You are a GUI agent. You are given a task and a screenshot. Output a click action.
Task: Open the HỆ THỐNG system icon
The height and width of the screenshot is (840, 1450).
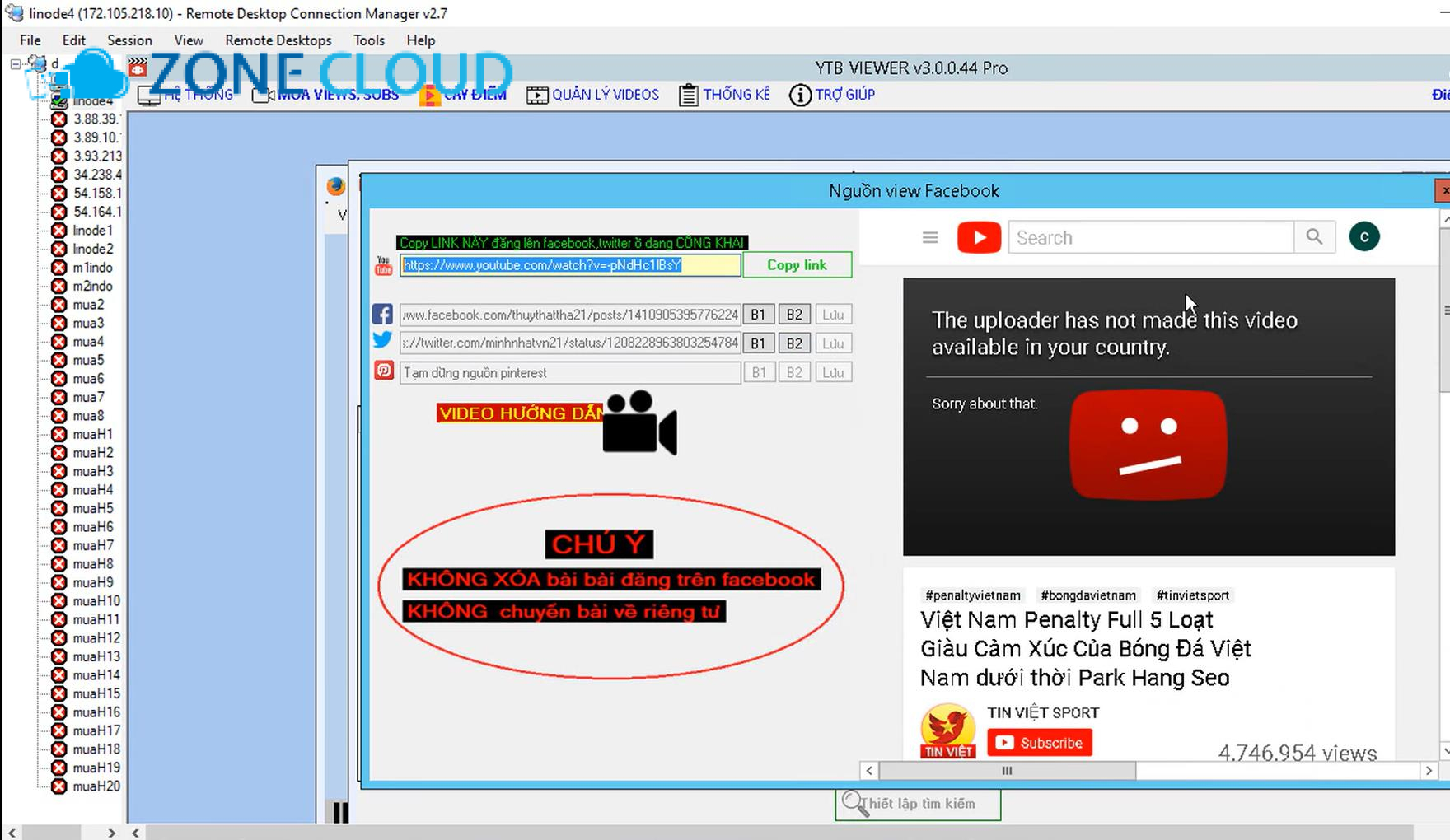click(148, 94)
